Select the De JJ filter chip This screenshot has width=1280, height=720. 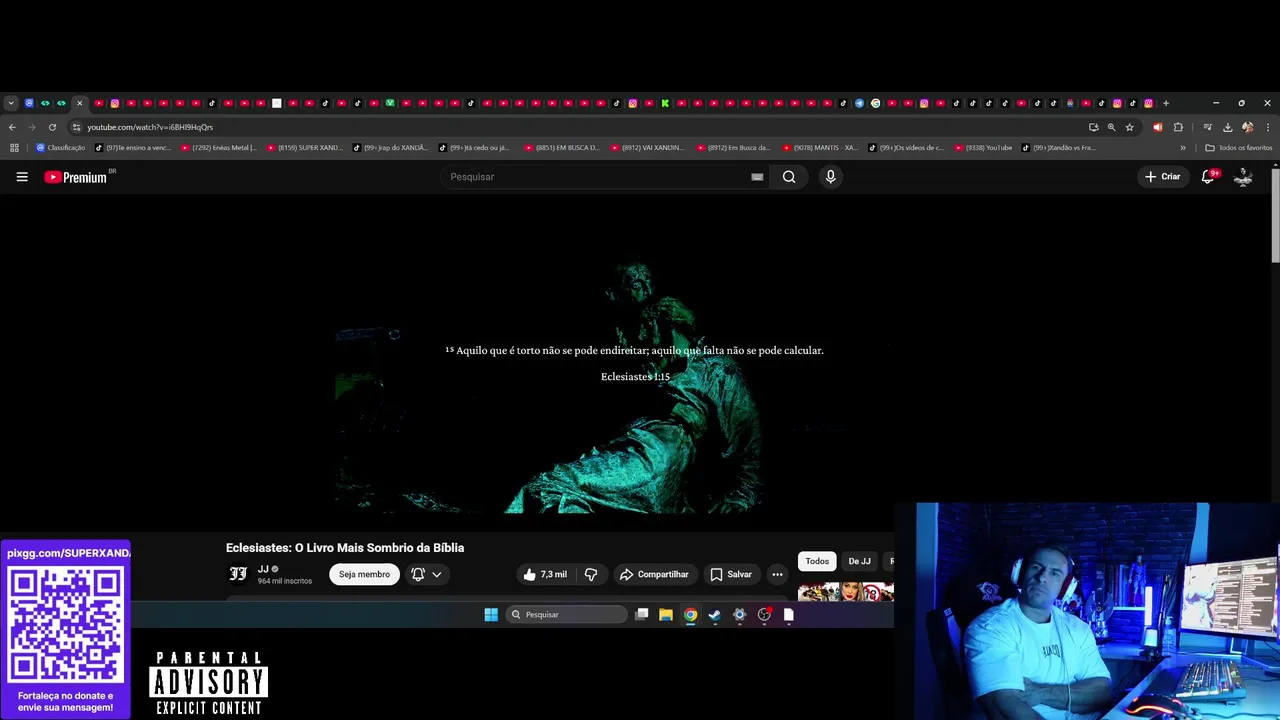coord(859,561)
